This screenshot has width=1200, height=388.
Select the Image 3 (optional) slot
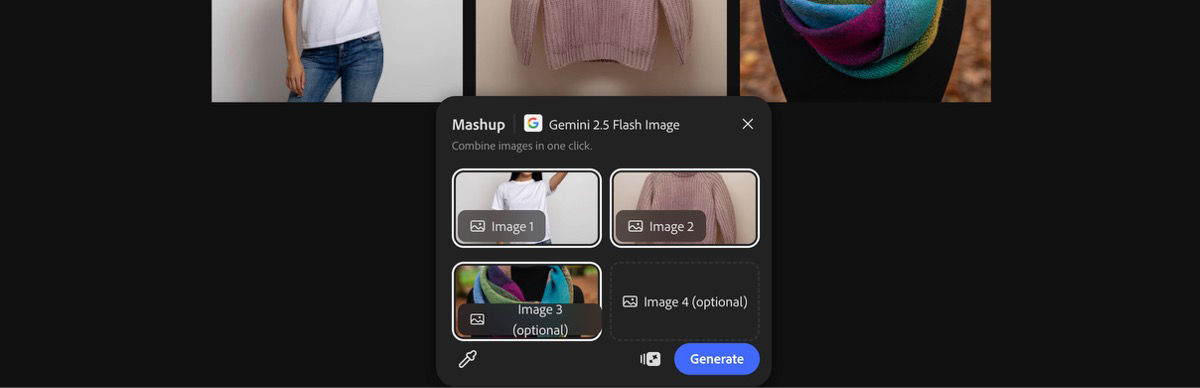point(527,301)
